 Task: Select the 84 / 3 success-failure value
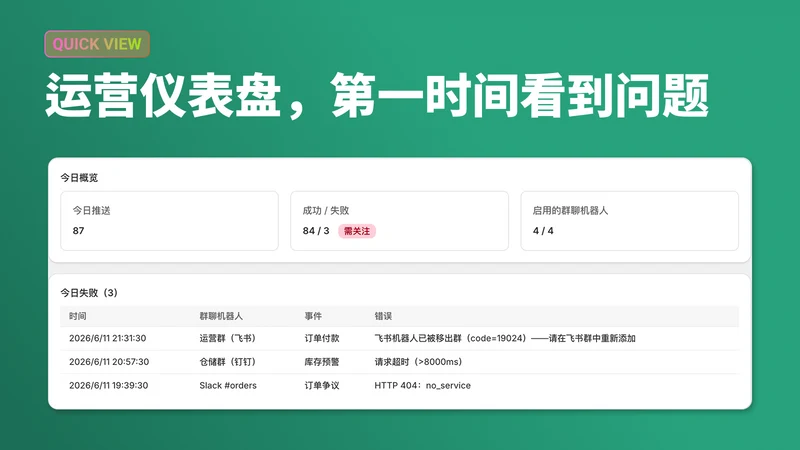(316, 231)
